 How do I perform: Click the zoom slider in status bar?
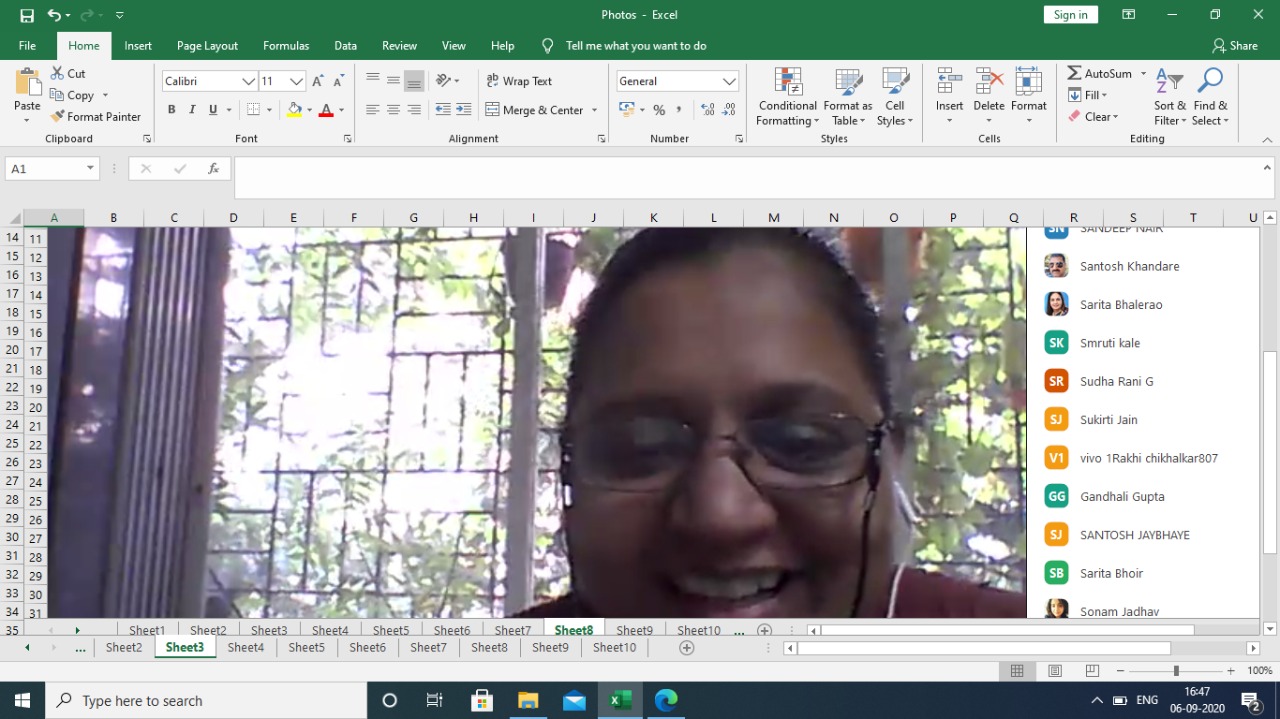[1176, 671]
